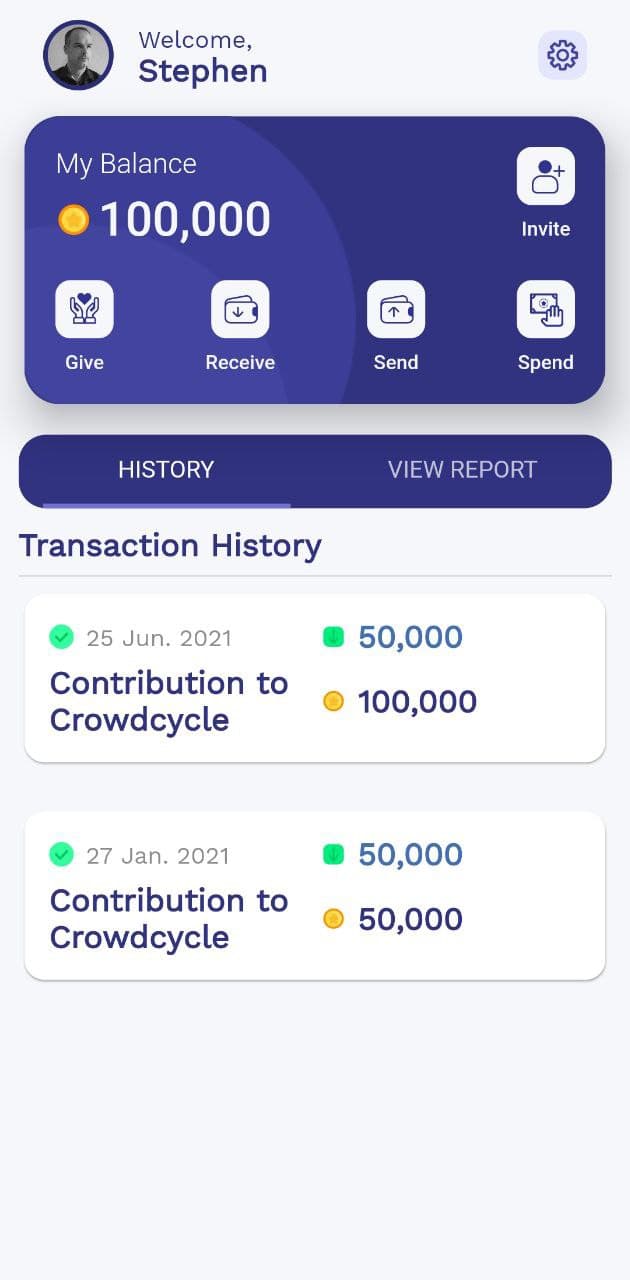
Task: Tap the Give hands-heart icon
Action: (x=84, y=309)
